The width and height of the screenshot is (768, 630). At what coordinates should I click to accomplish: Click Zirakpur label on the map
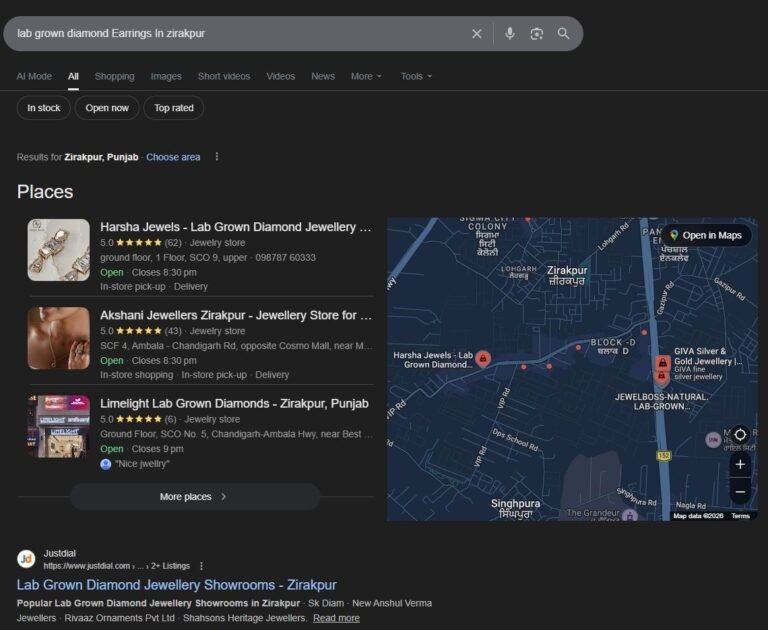tap(567, 275)
